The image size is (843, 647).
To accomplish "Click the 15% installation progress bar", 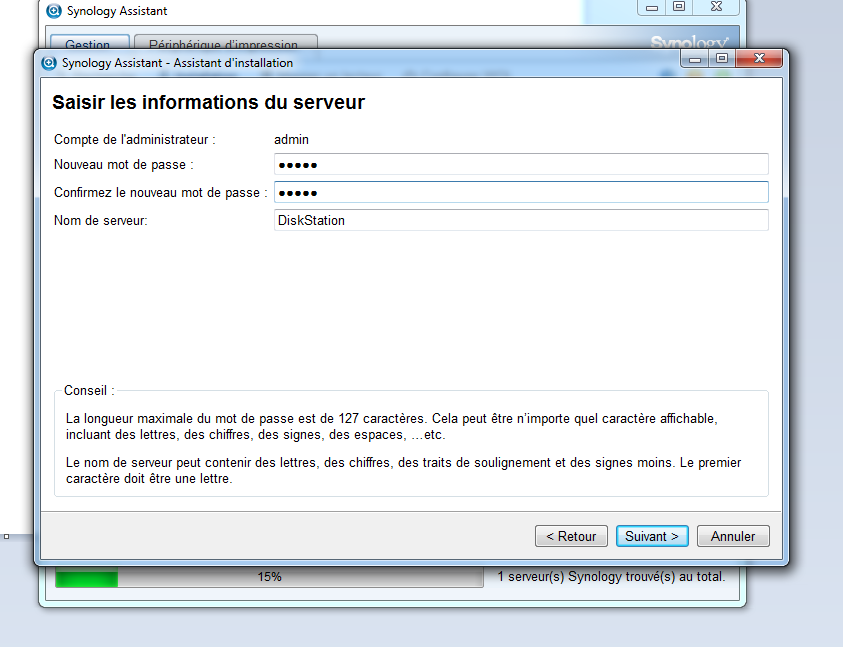I will pyautogui.click(x=269, y=577).
